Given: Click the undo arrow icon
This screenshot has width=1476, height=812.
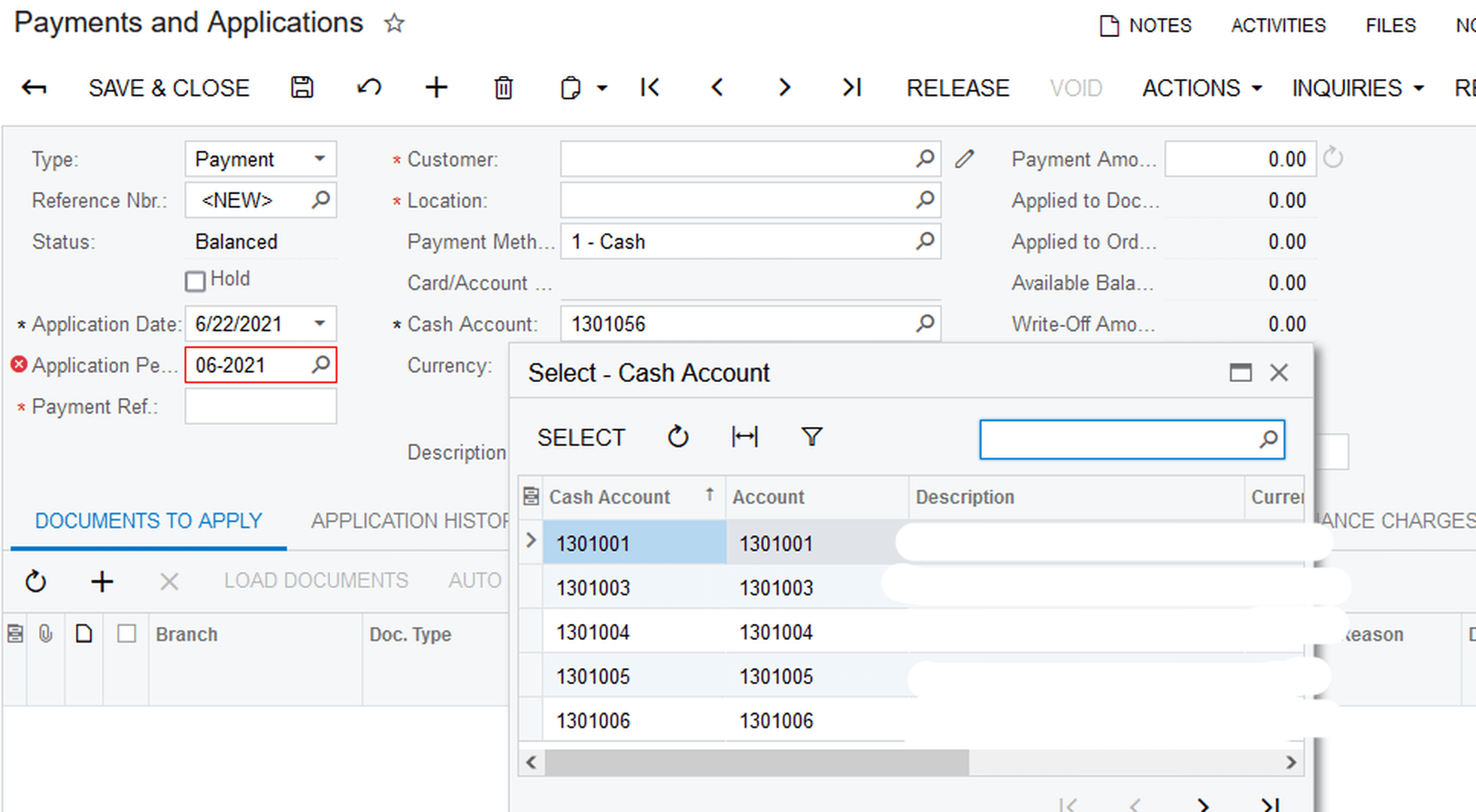Looking at the screenshot, I should (x=368, y=87).
